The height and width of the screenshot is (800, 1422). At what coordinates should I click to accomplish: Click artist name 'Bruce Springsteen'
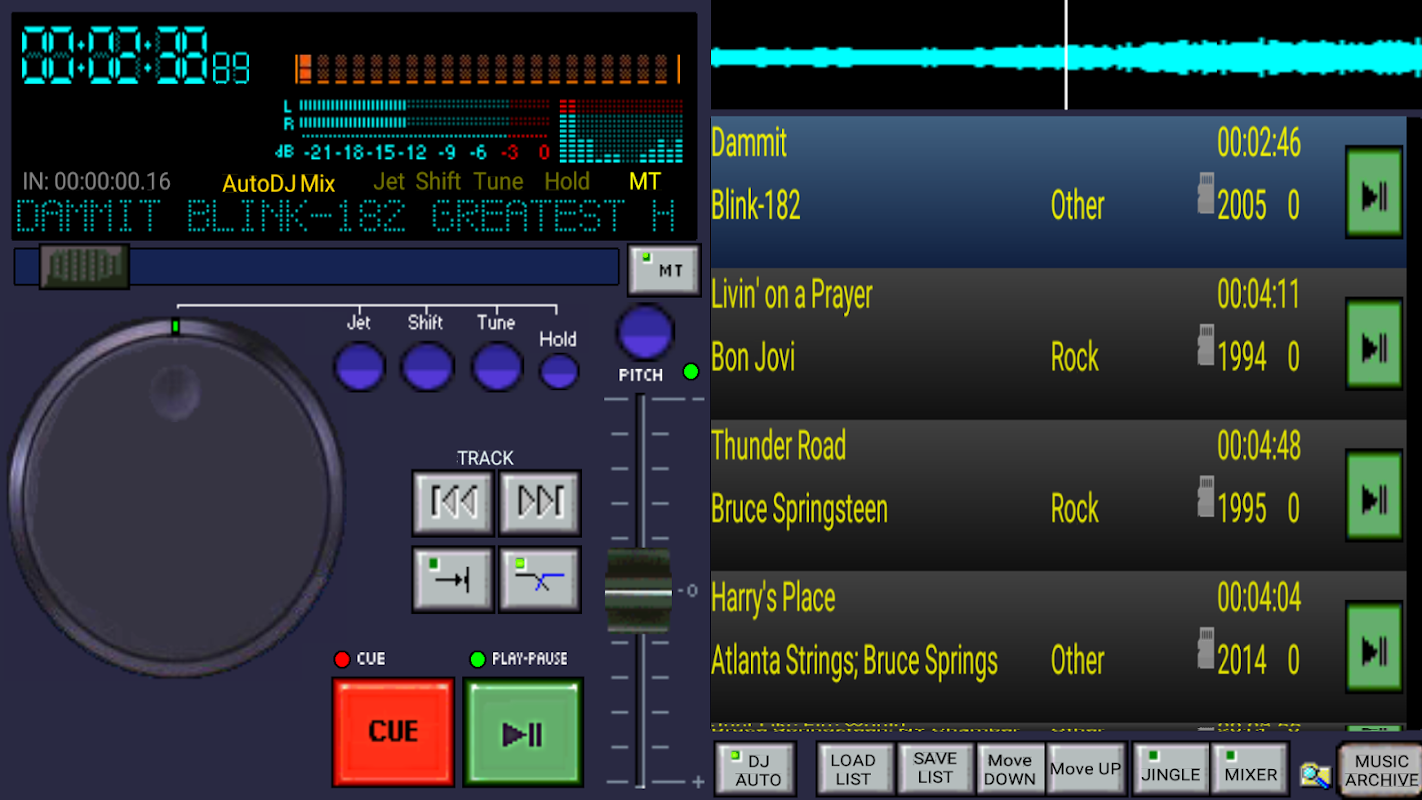[x=799, y=509]
